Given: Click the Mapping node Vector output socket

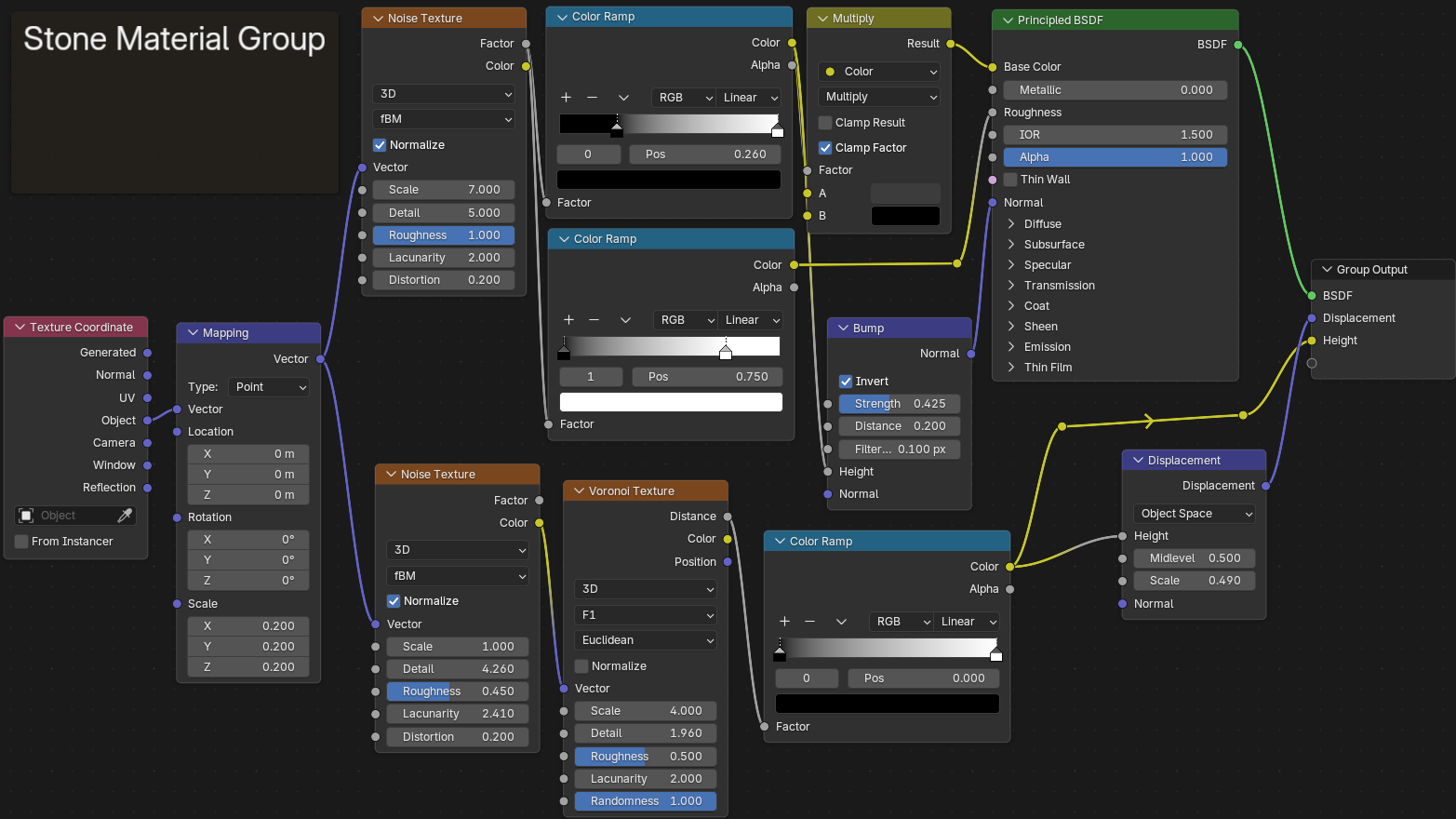Looking at the screenshot, I should pos(320,359).
